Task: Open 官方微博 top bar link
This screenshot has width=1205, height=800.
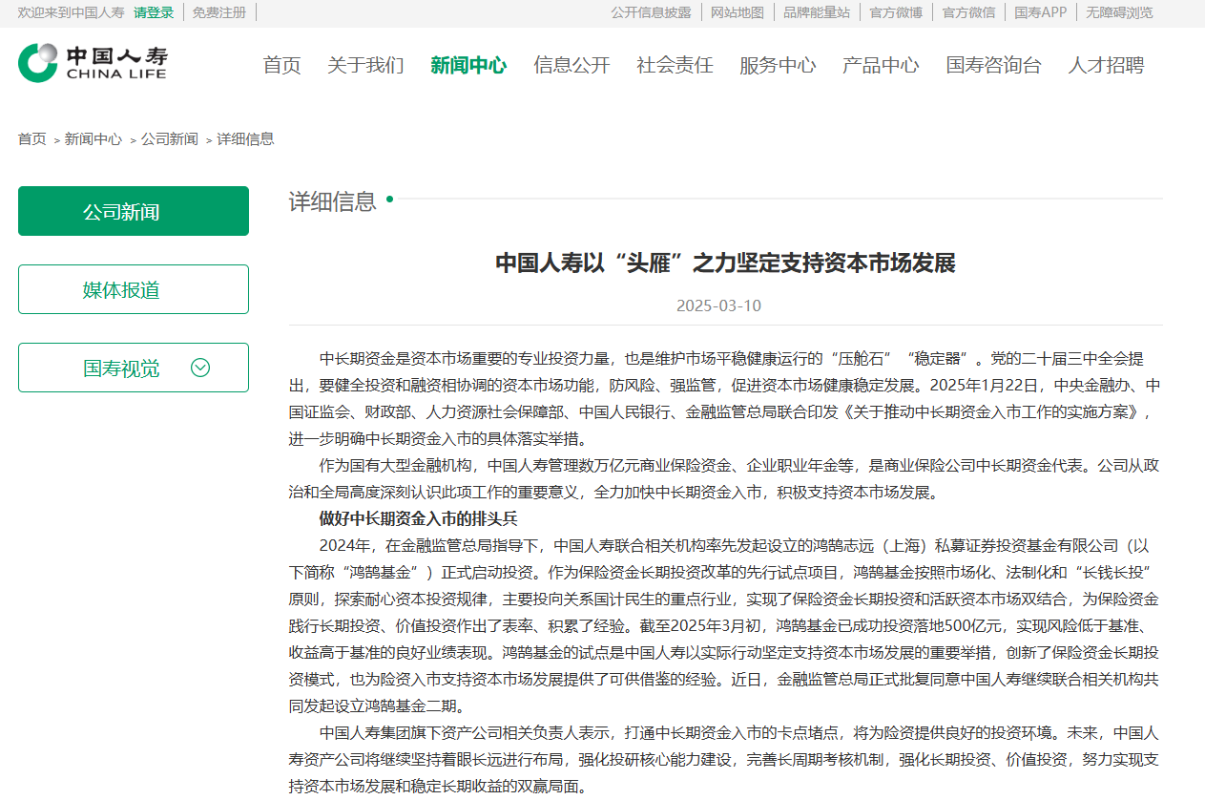Action: [895, 13]
